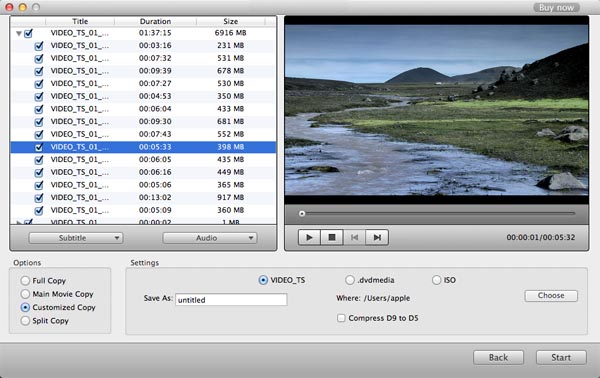This screenshot has height=378, width=600.
Task: Click the Save As name field
Action: click(231, 300)
